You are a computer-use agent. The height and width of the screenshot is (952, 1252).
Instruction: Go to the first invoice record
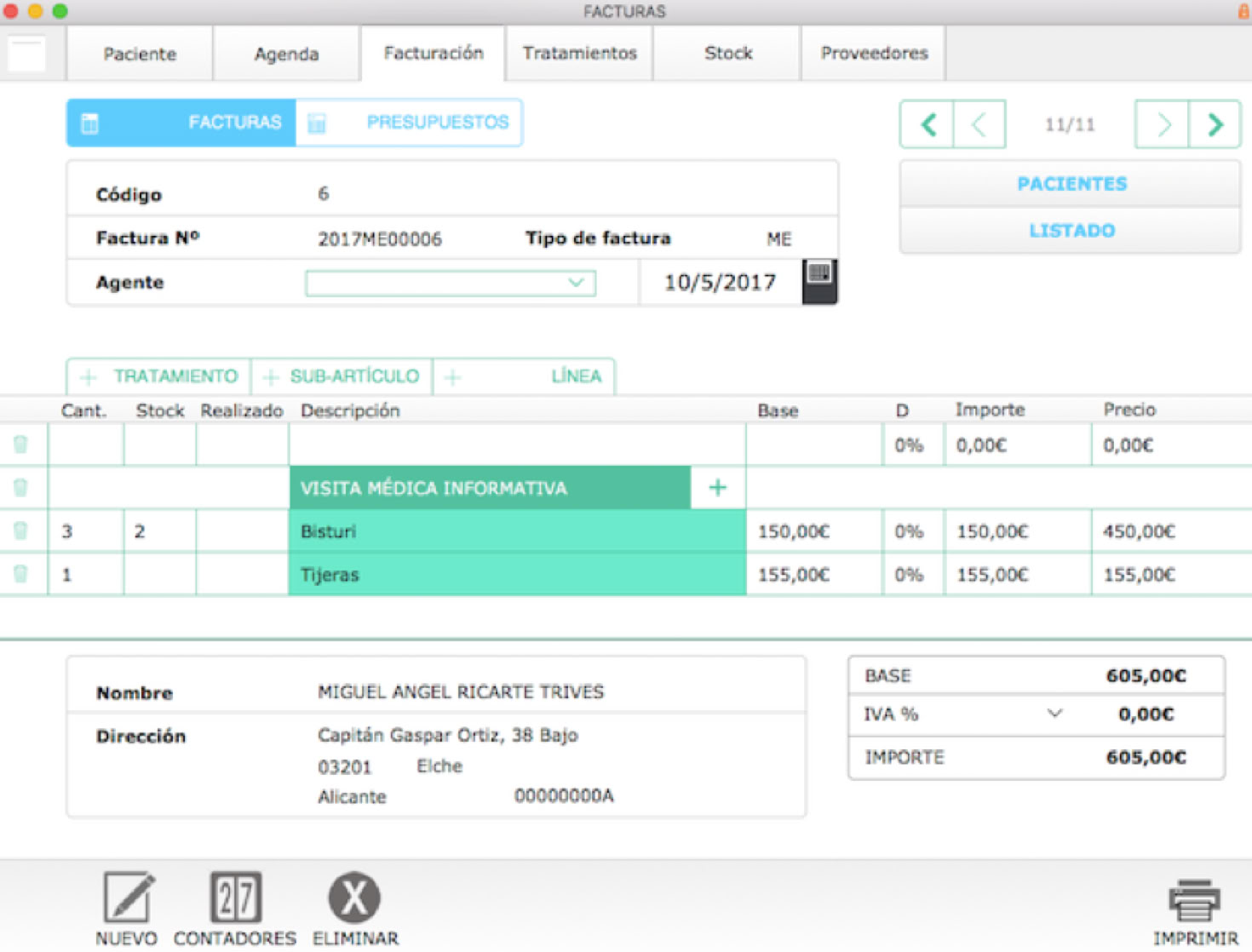928,125
